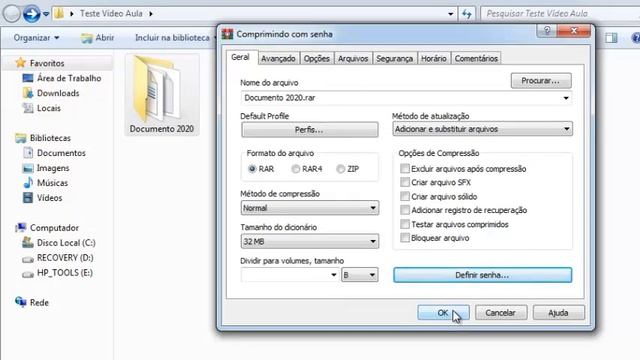Click the Músicas note icon
This screenshot has height=360, width=640.
[28, 183]
